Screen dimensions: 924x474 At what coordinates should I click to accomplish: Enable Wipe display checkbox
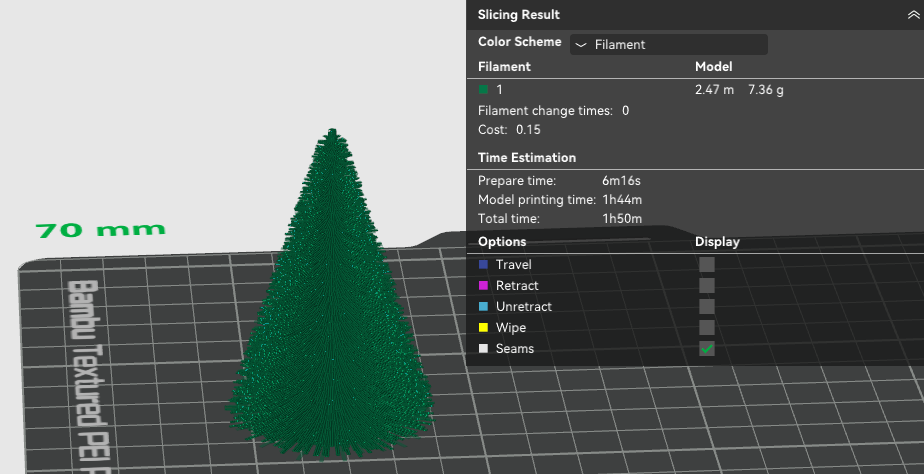(x=707, y=327)
